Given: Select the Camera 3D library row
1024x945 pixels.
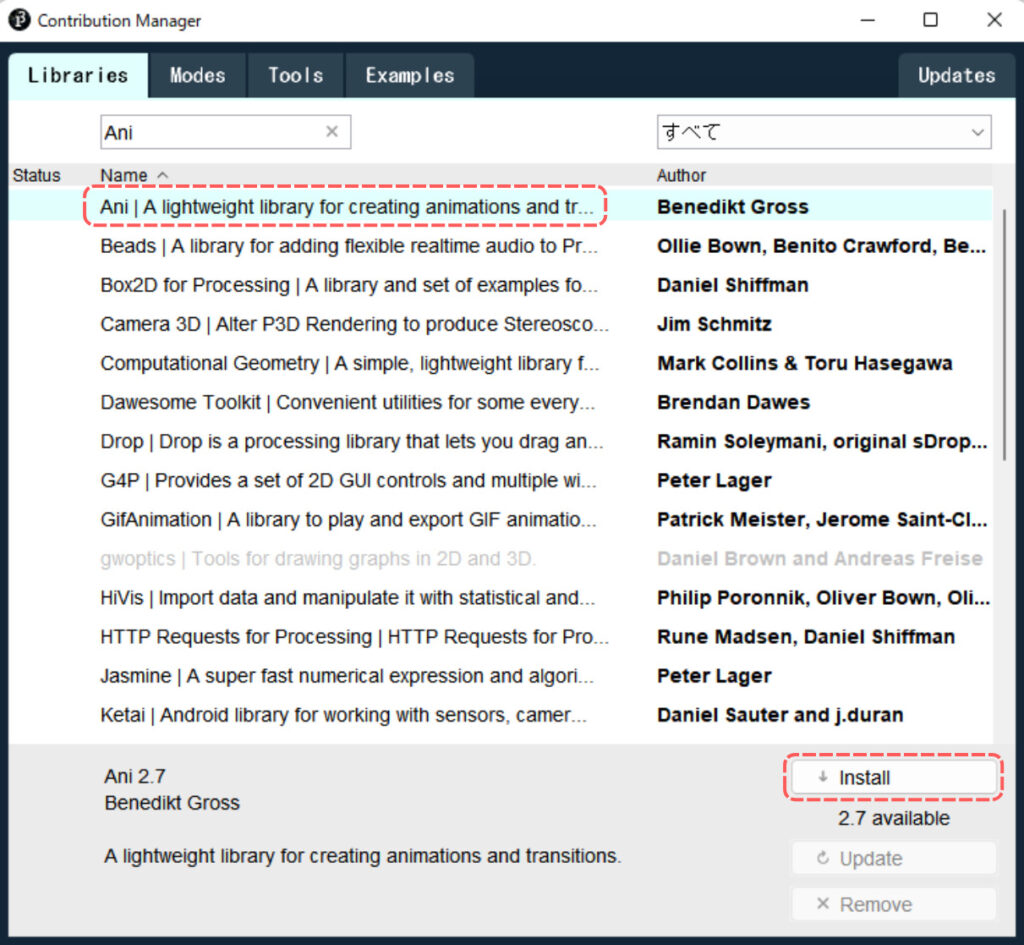Looking at the screenshot, I should 501,324.
